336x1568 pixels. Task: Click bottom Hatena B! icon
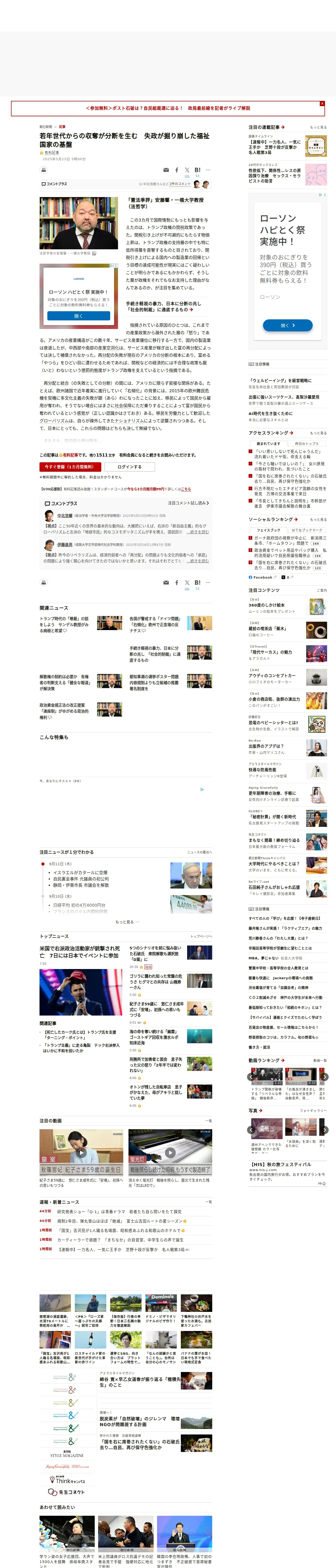coord(198,583)
